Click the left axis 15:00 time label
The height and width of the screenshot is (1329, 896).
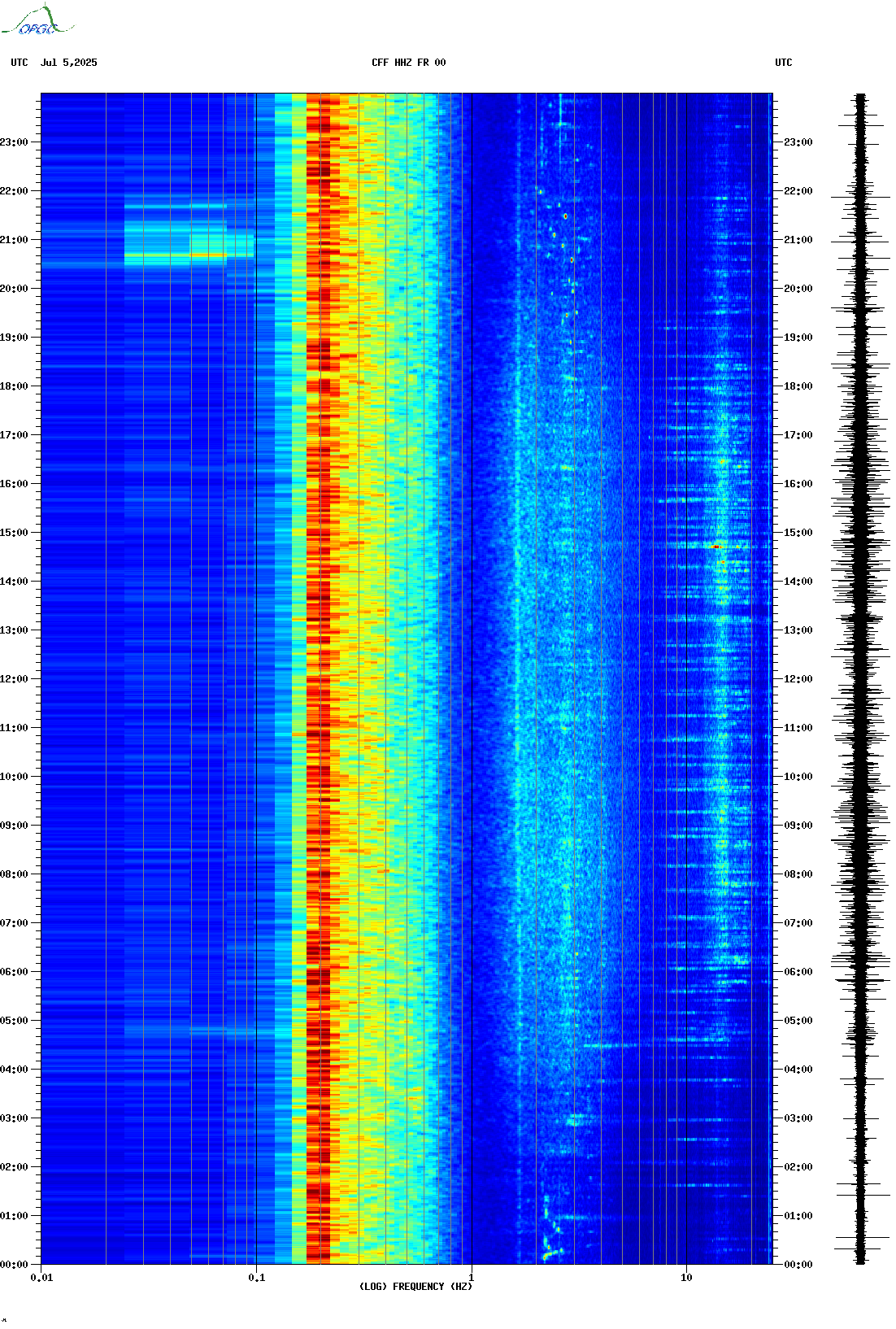(14, 533)
